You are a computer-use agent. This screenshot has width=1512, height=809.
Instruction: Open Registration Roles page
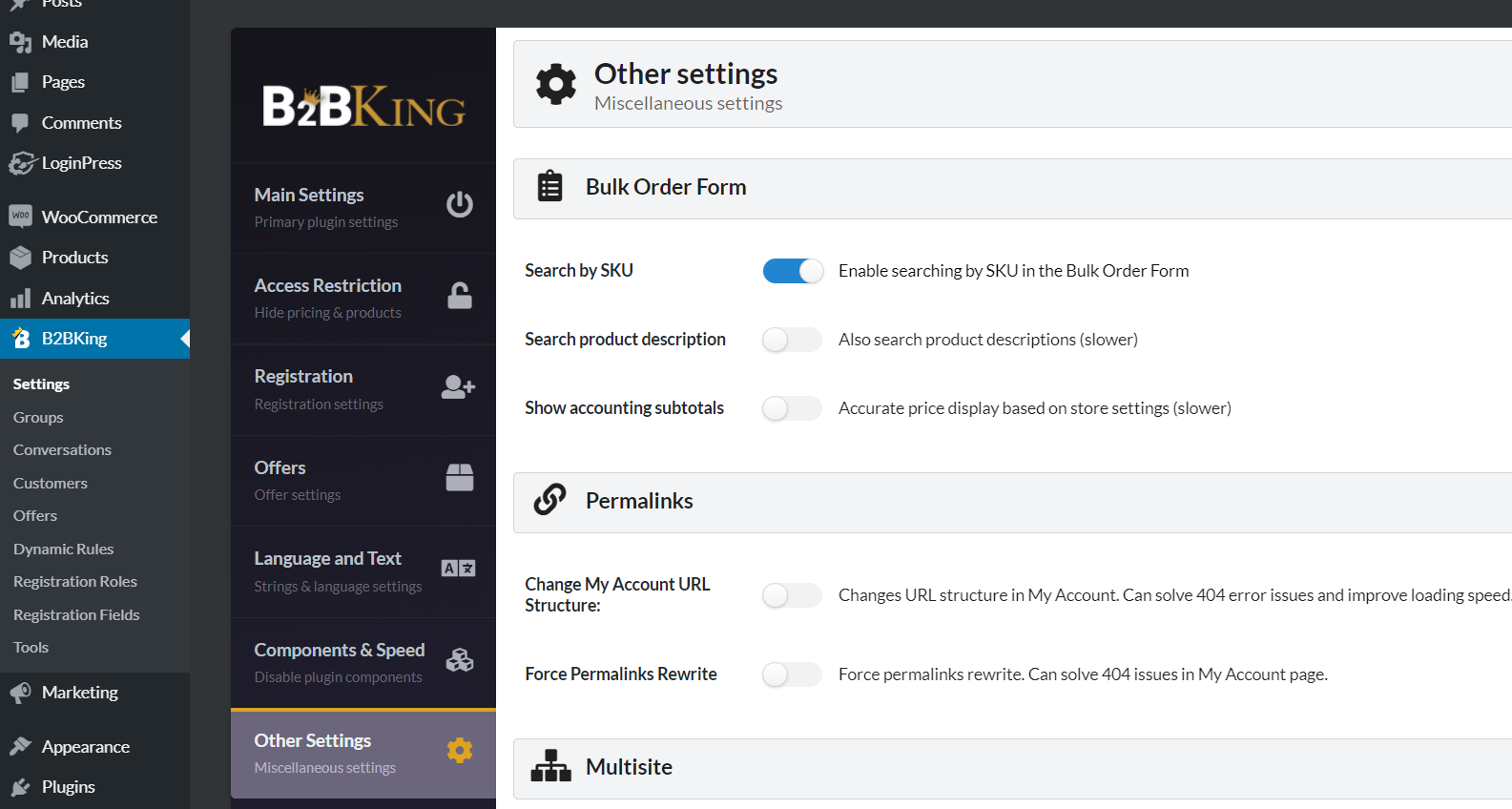(75, 581)
